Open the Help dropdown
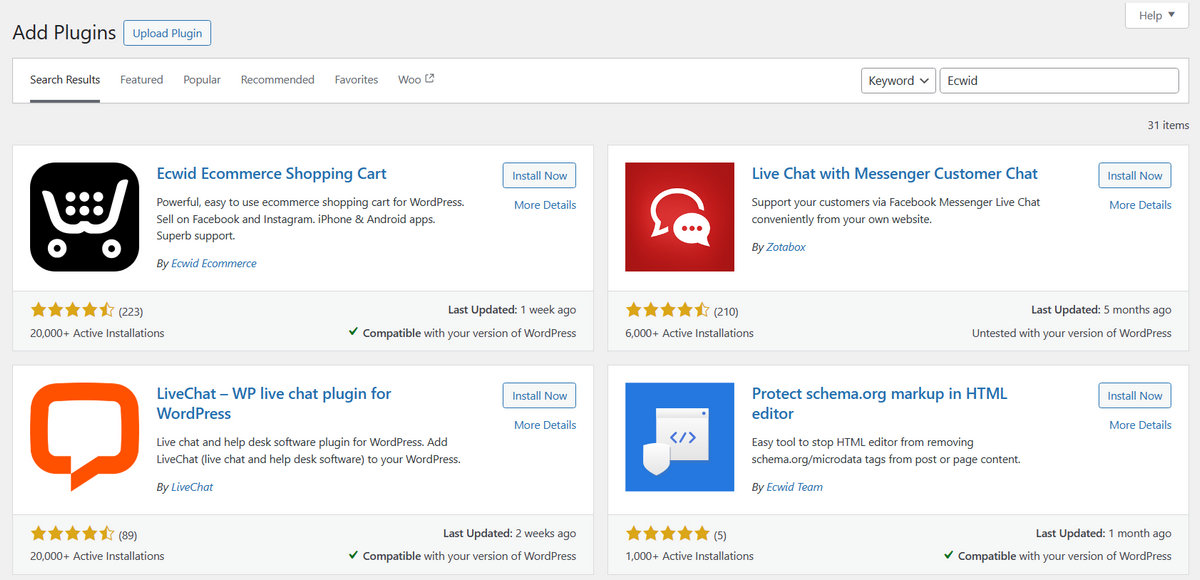 click(1157, 15)
